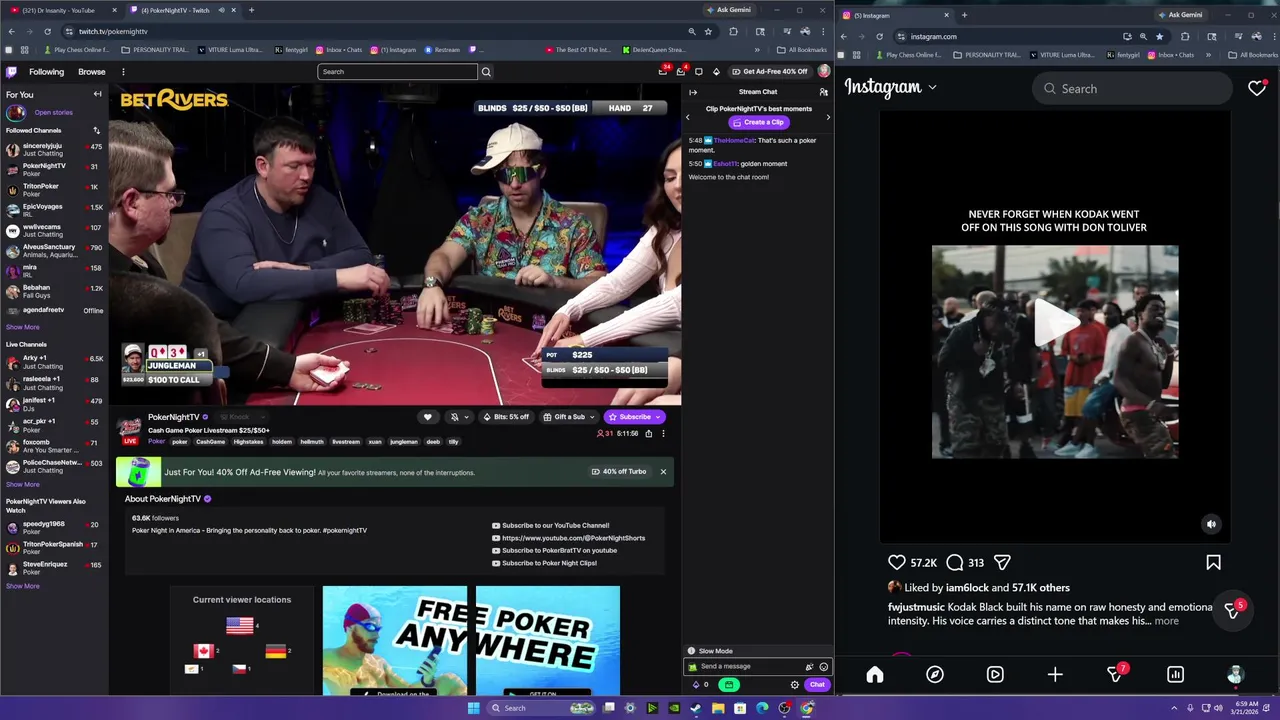Send message with the Chat button

click(817, 685)
